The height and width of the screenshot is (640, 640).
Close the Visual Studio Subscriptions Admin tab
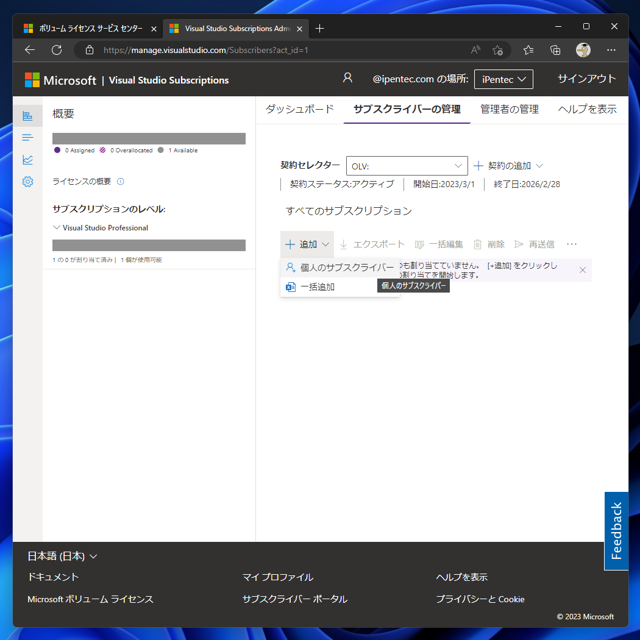click(300, 29)
